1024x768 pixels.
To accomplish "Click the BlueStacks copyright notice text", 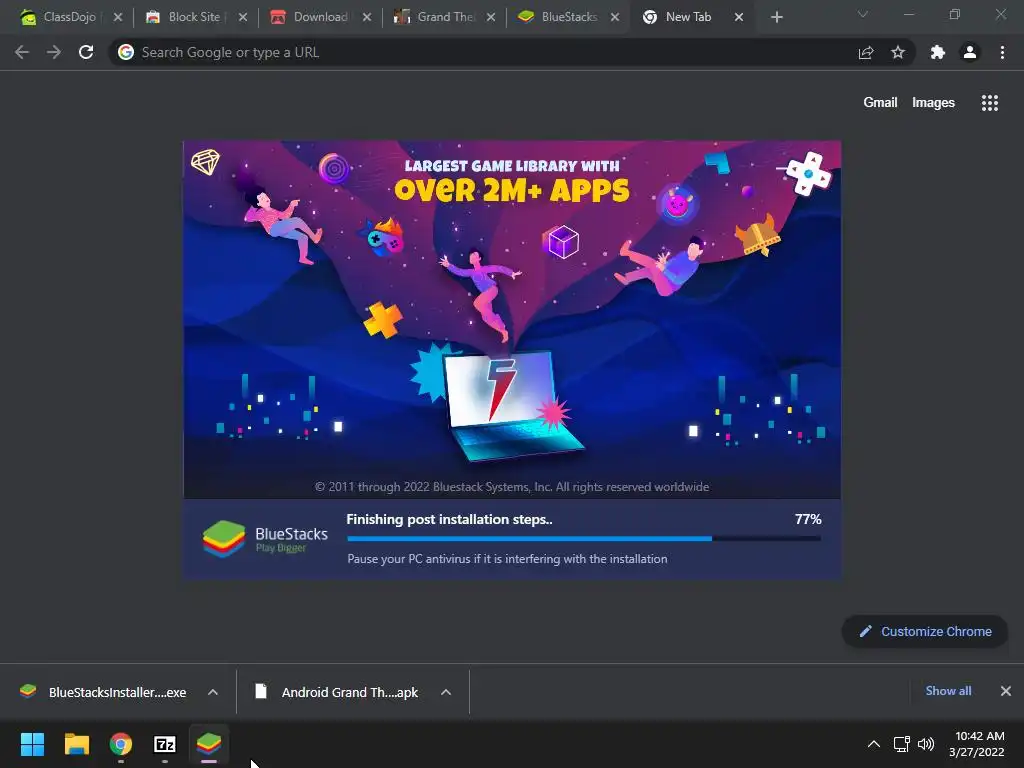I will (512, 487).
